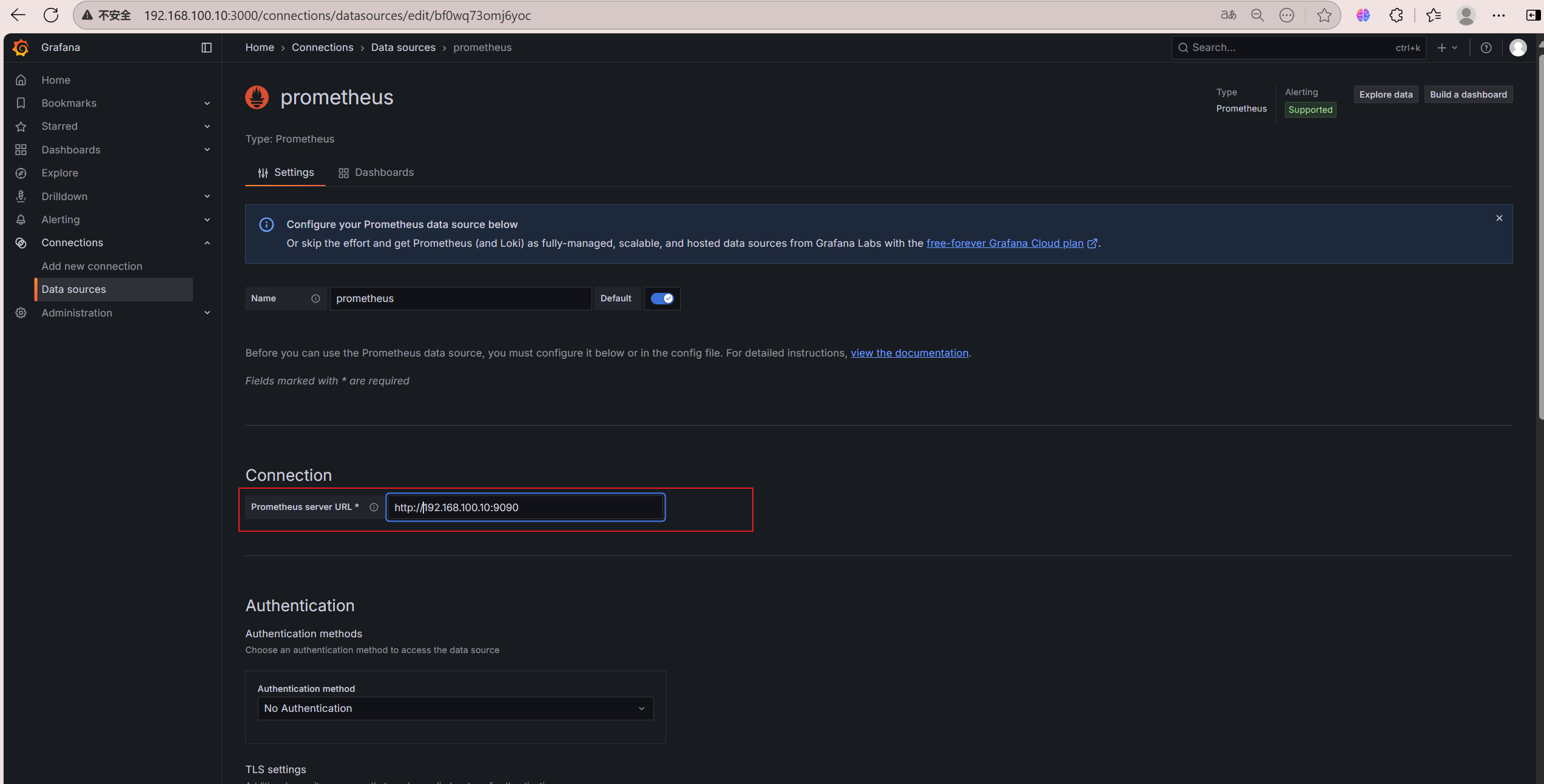Open browser settings and more menu
Viewport: 1544px width, 784px height.
point(1498,15)
